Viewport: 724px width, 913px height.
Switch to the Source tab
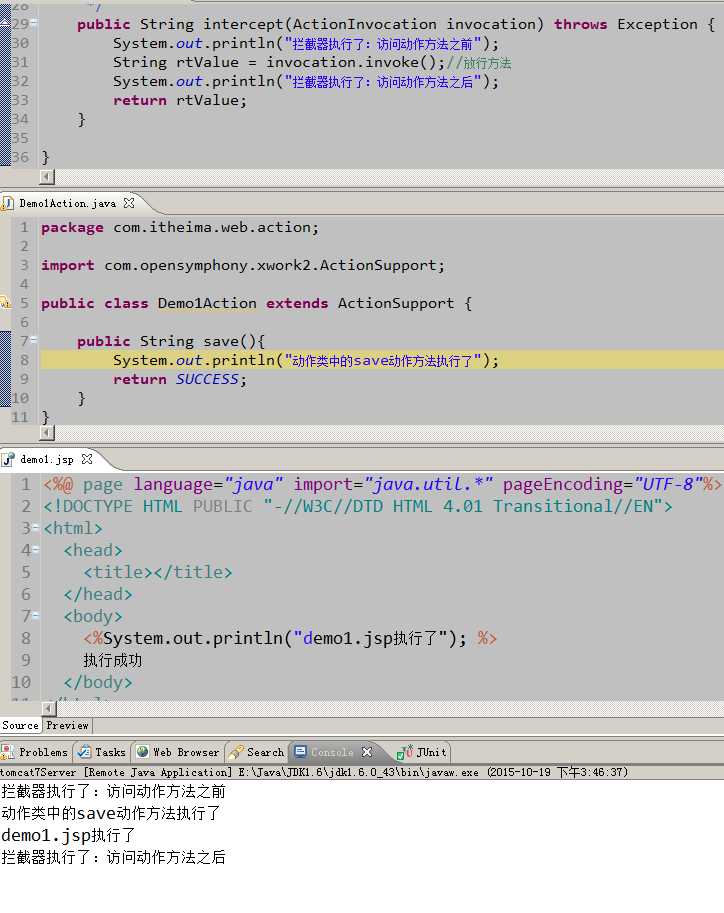point(20,726)
